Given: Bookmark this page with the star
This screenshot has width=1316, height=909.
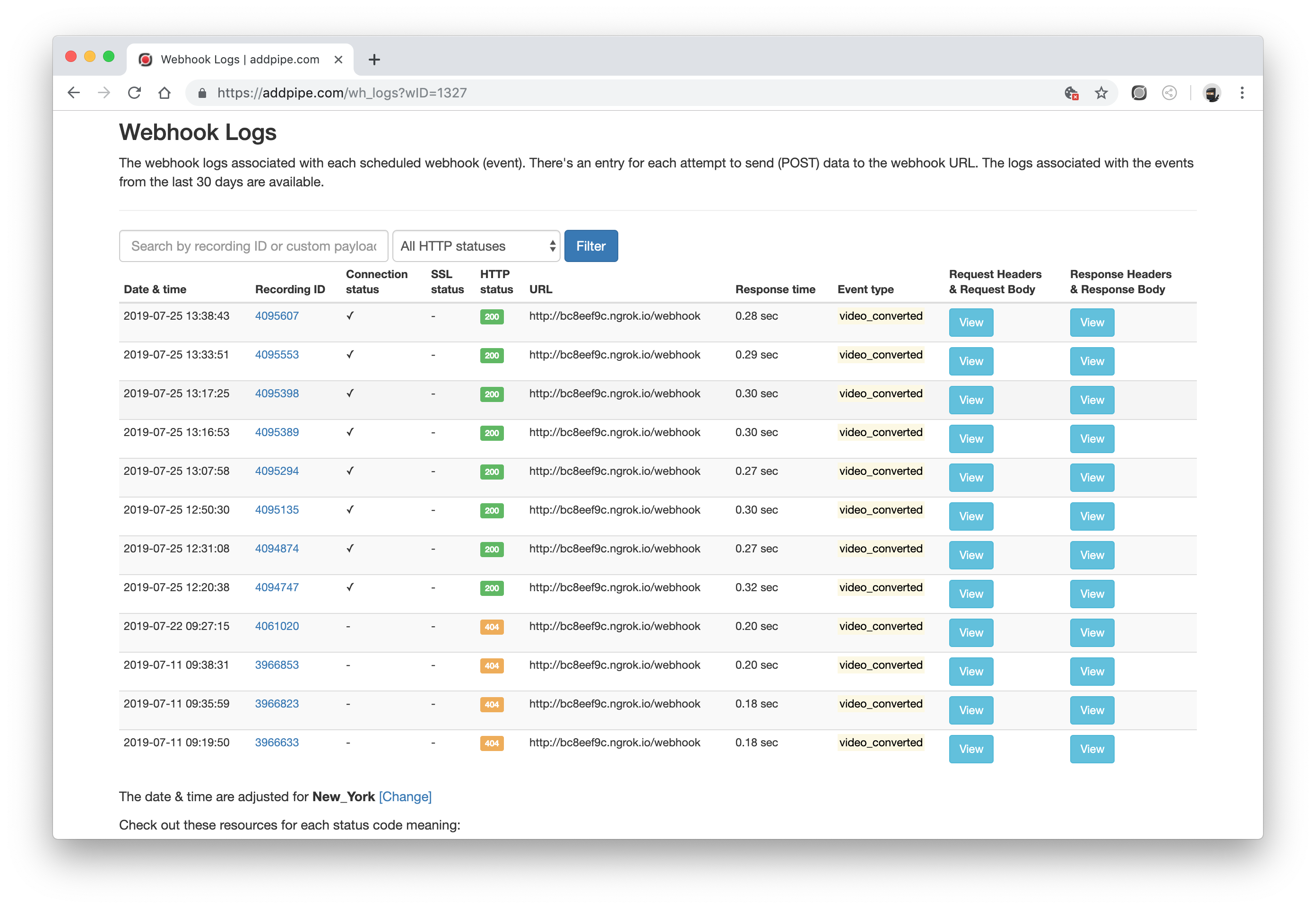Looking at the screenshot, I should pyautogui.click(x=1101, y=93).
